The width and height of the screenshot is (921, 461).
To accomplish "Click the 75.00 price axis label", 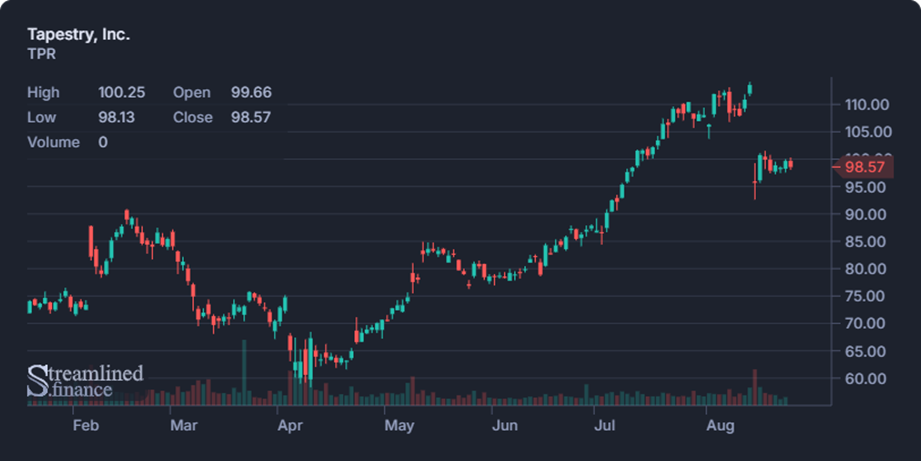I will (x=866, y=296).
